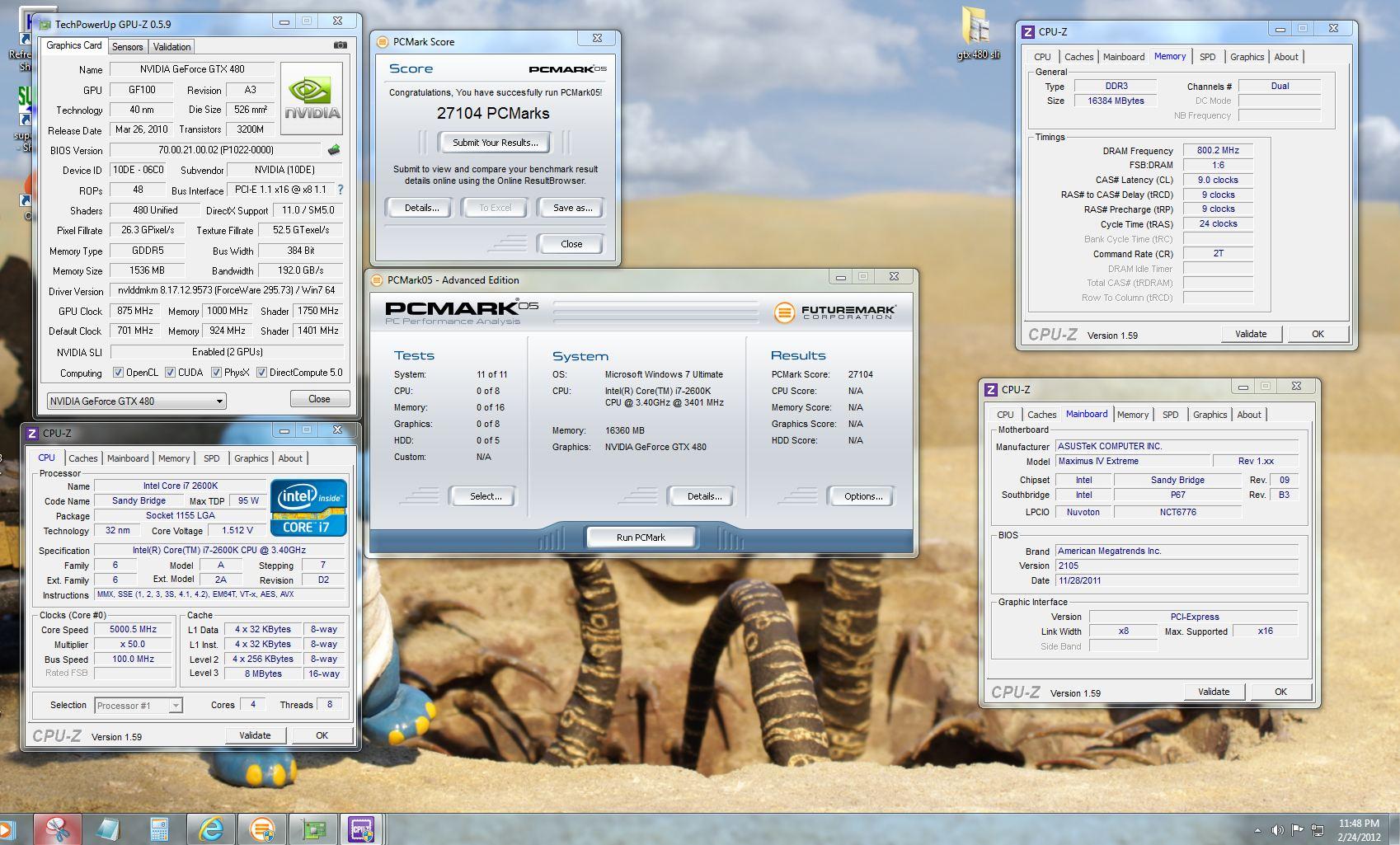The image size is (1400, 845).
Task: Toggle the OpenCL checkbox in GPU-Z
Action: coord(118,373)
